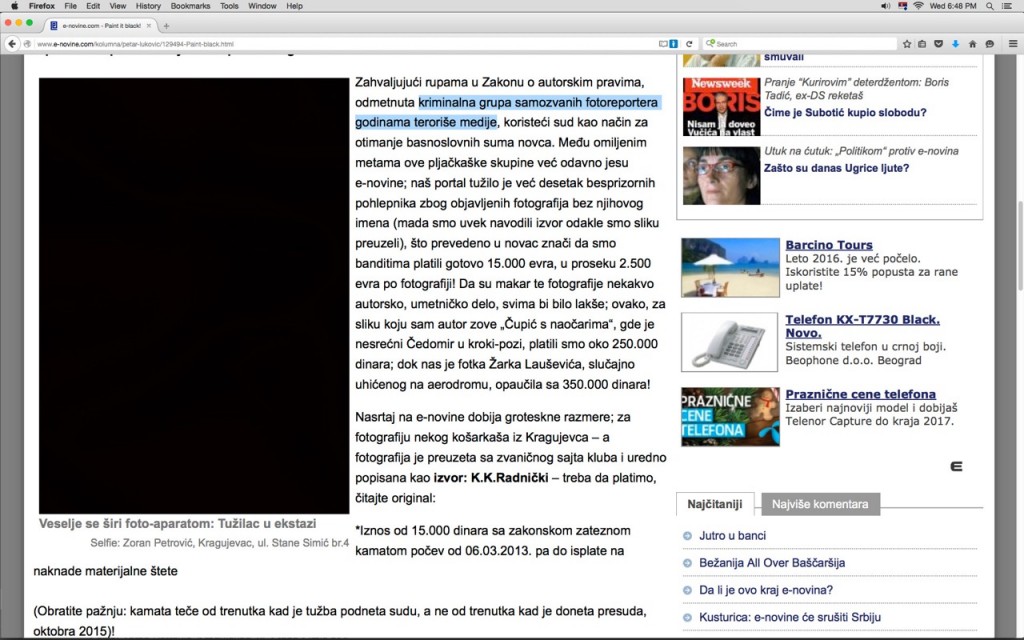The width and height of the screenshot is (1024, 640).
Task: Switch to the Najviše komentara tab
Action: [820, 504]
